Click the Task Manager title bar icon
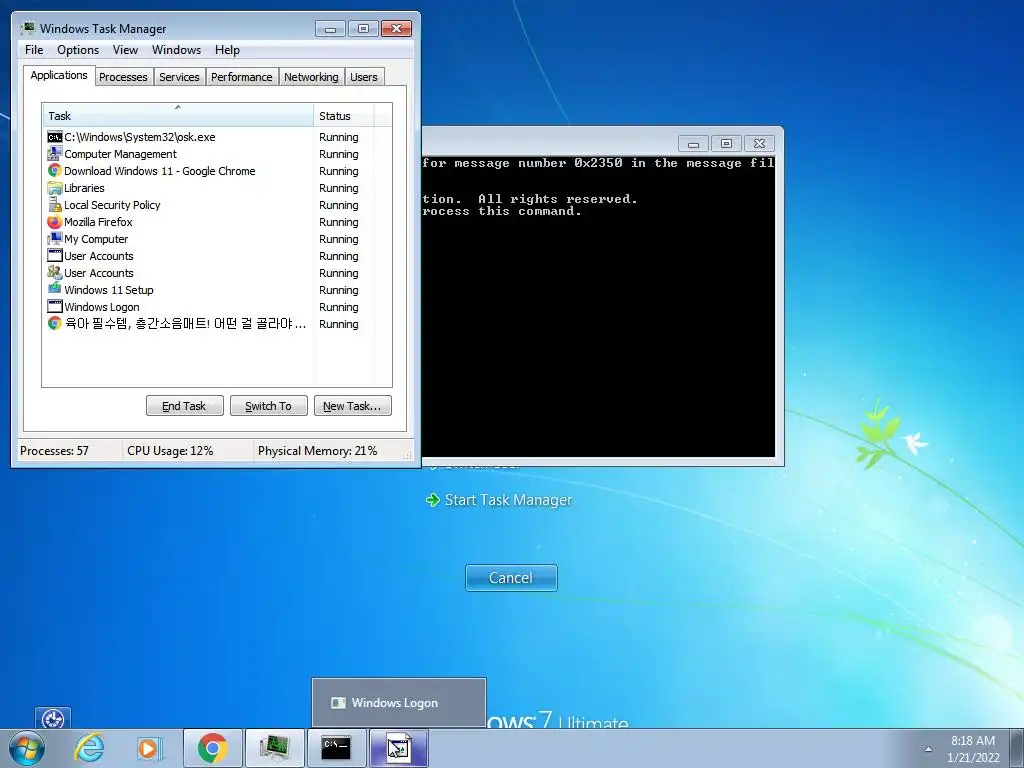The width and height of the screenshot is (1024, 768). [28, 29]
